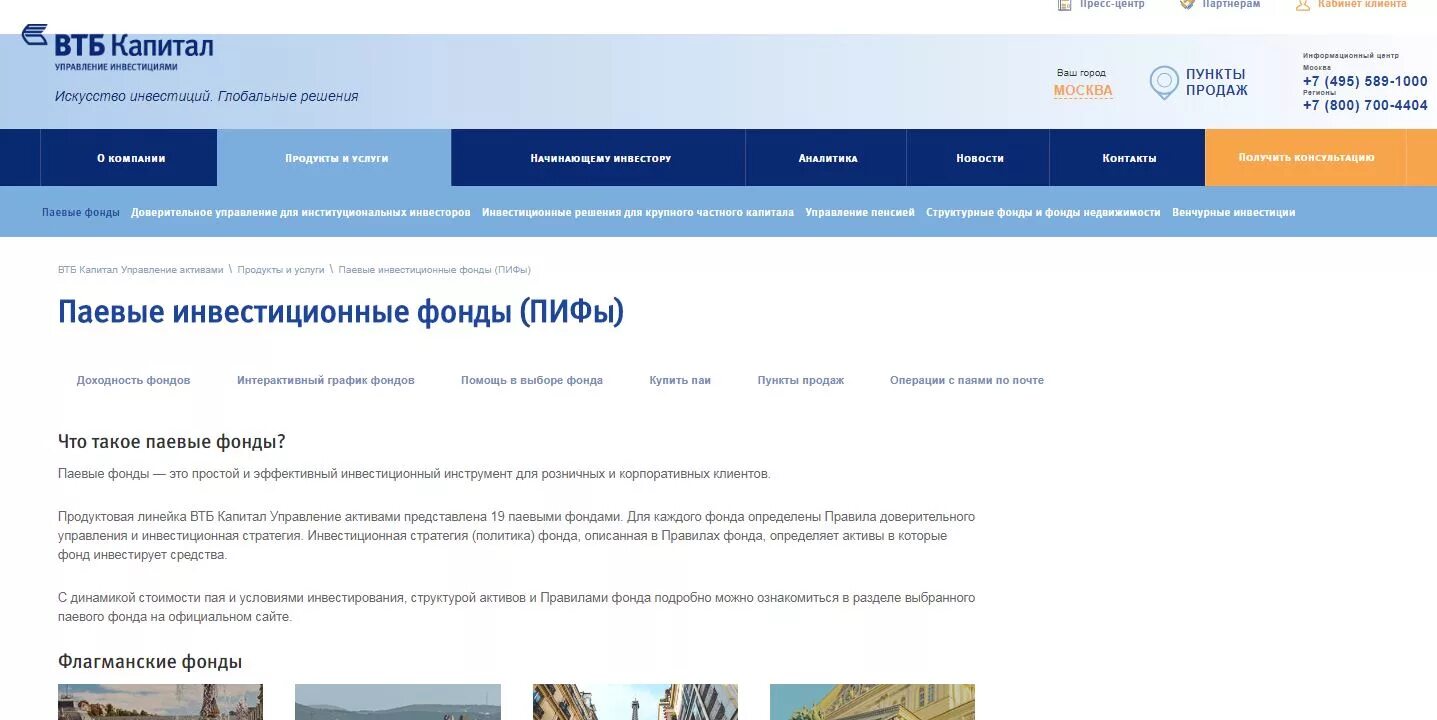Screen dimensions: 1437x720
Task: Open the Аналитика menu
Action: (x=828, y=158)
